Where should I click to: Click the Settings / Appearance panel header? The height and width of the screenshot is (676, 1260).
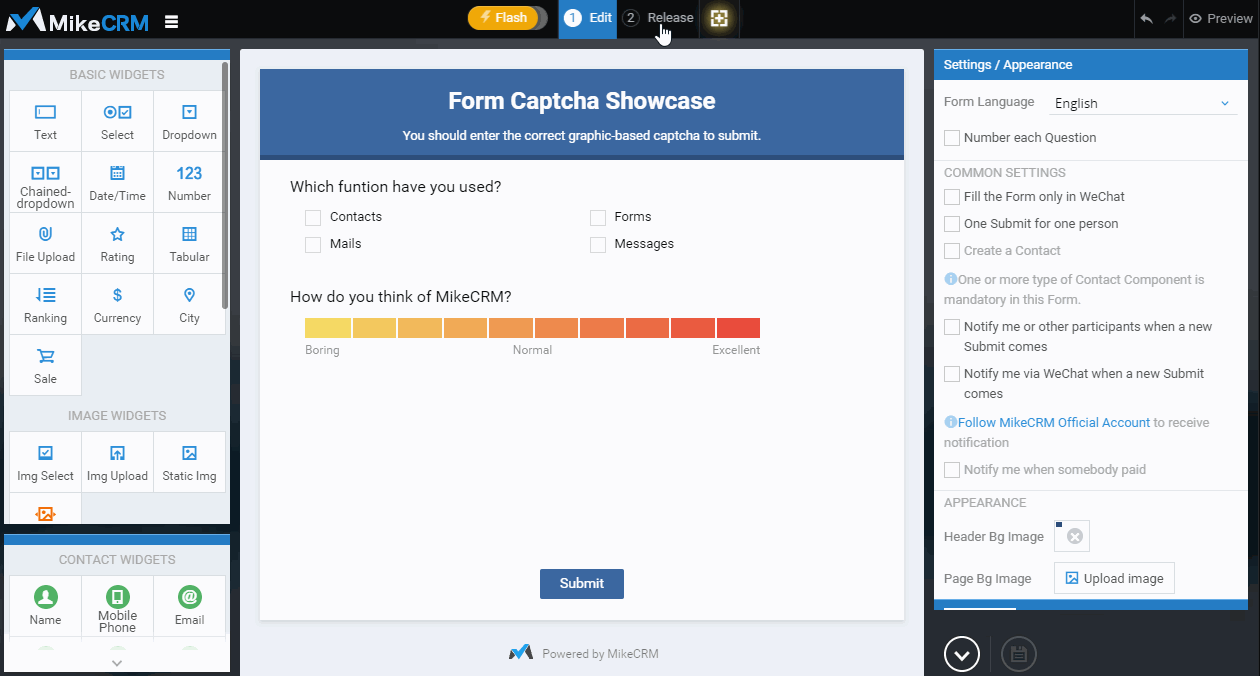click(1091, 65)
